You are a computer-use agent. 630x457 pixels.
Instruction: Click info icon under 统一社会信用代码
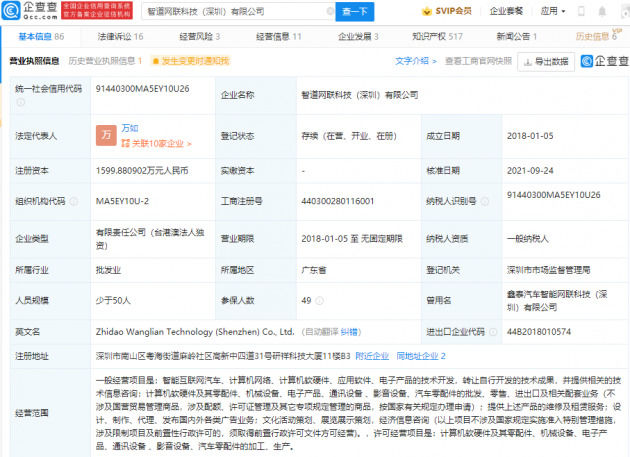click(x=20, y=102)
